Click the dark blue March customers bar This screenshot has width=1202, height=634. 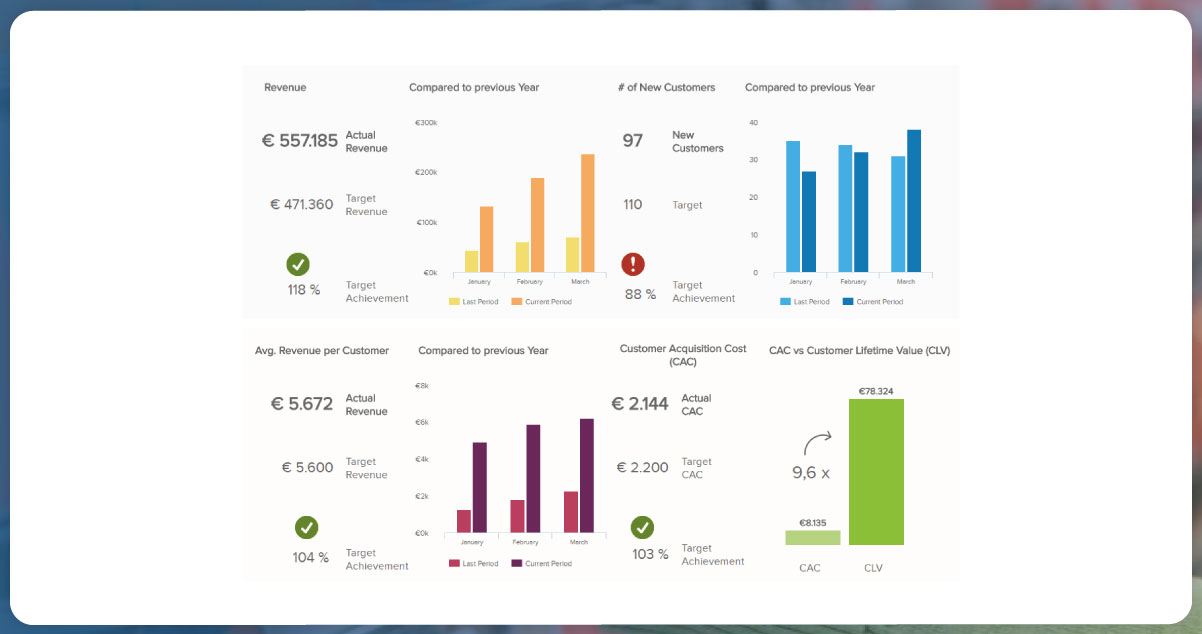(914, 201)
